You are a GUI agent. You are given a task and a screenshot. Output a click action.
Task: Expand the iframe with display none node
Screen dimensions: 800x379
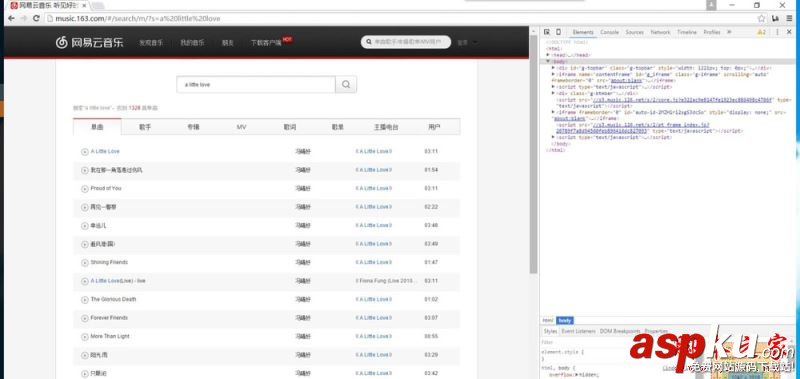pos(554,112)
